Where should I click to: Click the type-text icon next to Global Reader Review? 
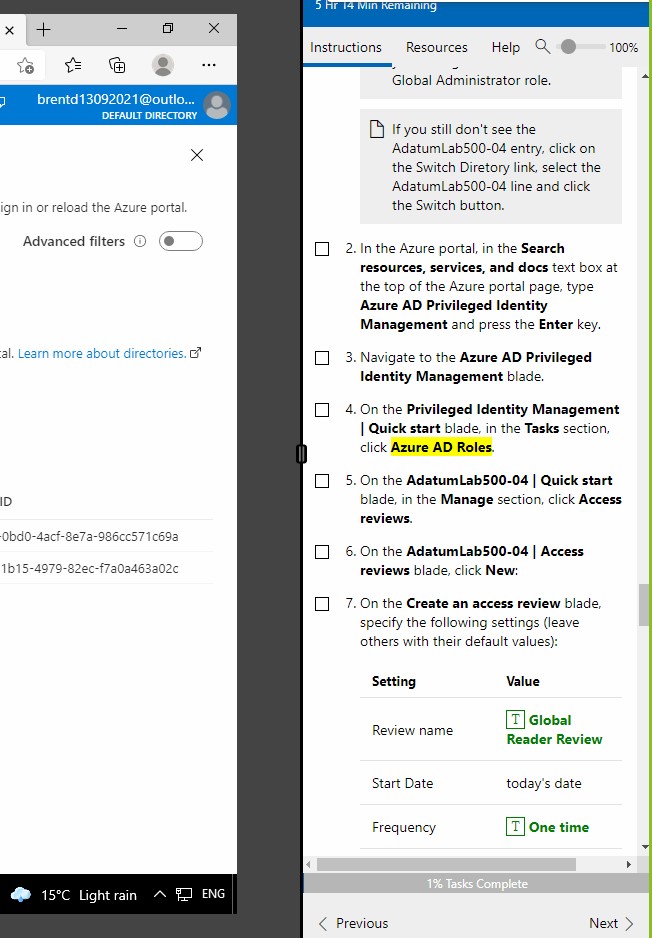pos(515,720)
